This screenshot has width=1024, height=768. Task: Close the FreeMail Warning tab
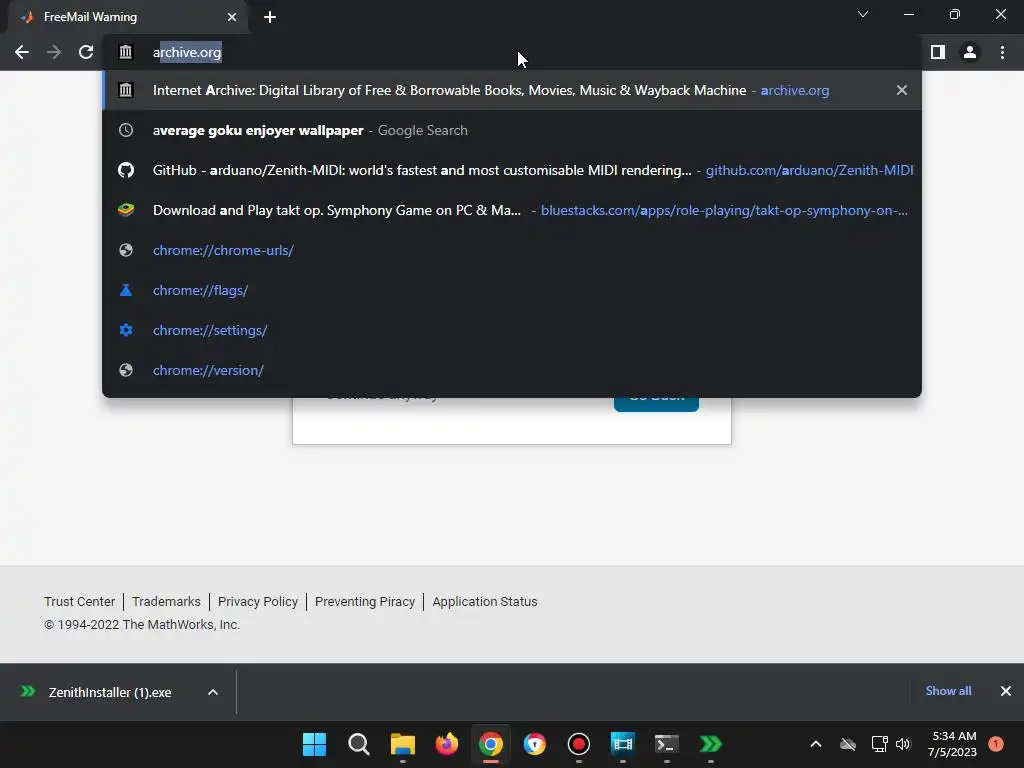232,17
